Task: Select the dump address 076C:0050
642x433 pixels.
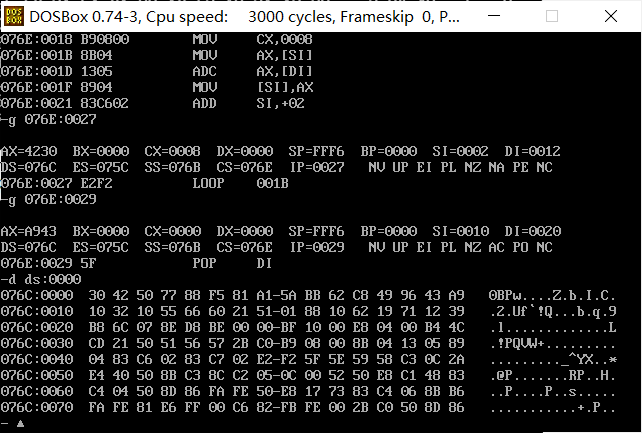Action: [x=36, y=374]
